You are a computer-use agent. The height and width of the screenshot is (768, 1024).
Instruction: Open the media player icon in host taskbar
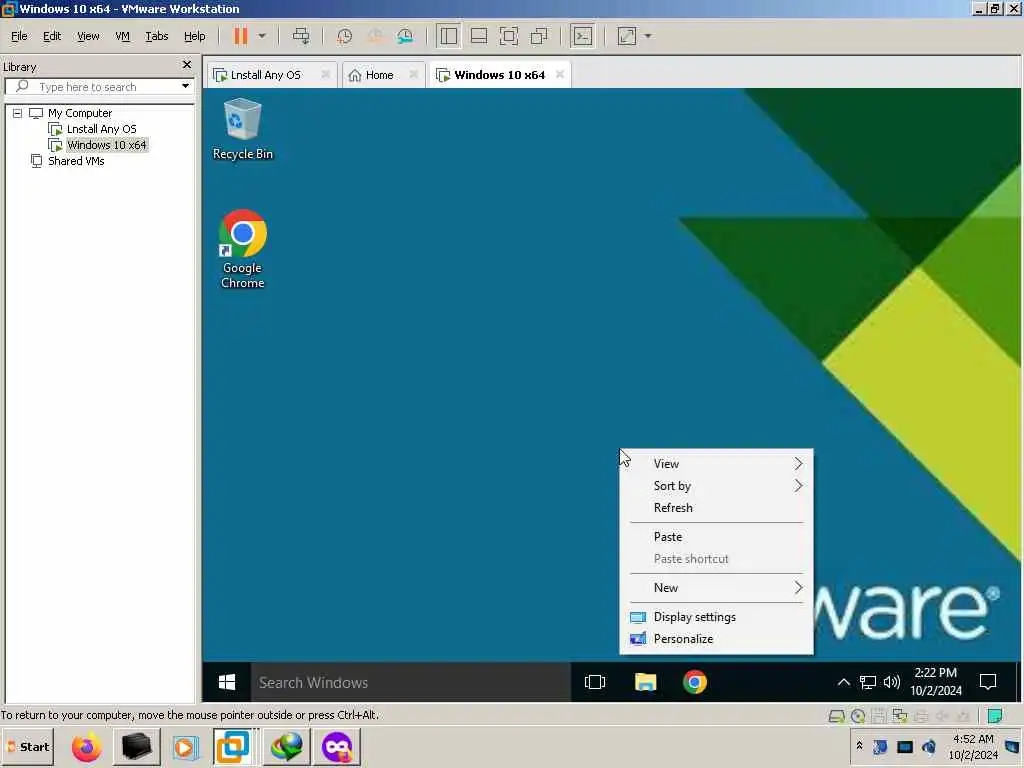click(x=185, y=747)
